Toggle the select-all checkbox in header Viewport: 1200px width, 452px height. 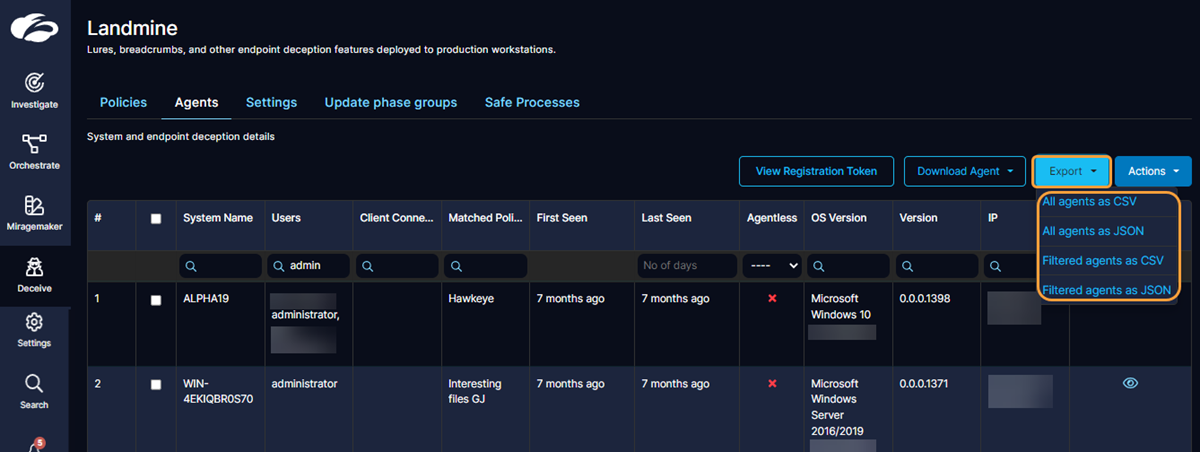[156, 219]
